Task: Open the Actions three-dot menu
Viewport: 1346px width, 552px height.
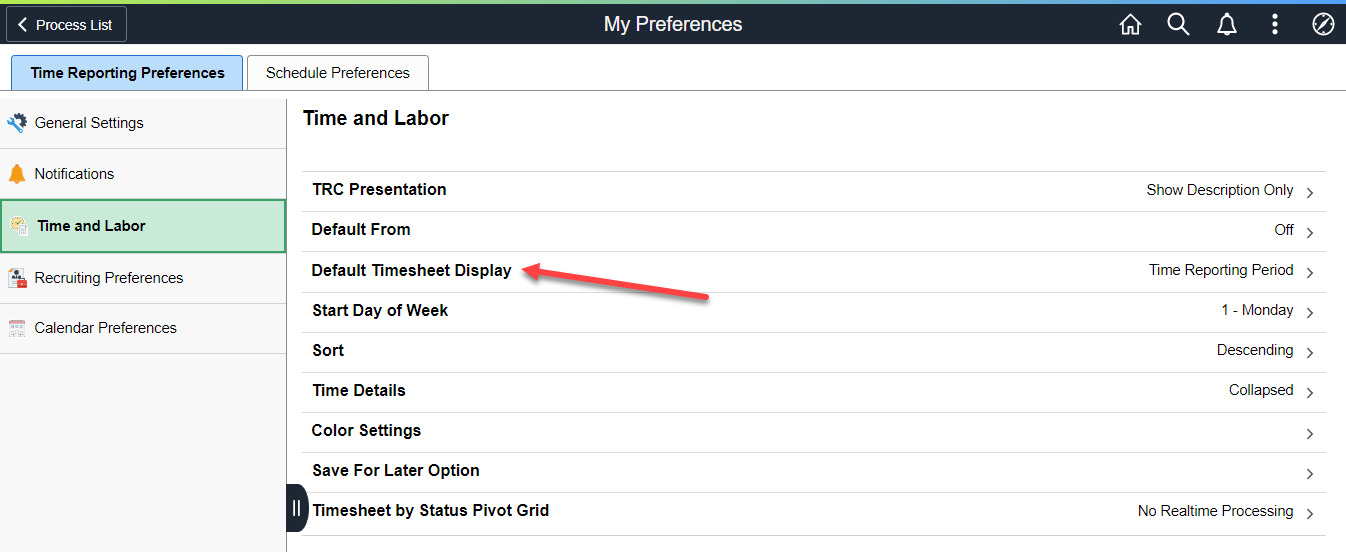Action: [x=1275, y=25]
